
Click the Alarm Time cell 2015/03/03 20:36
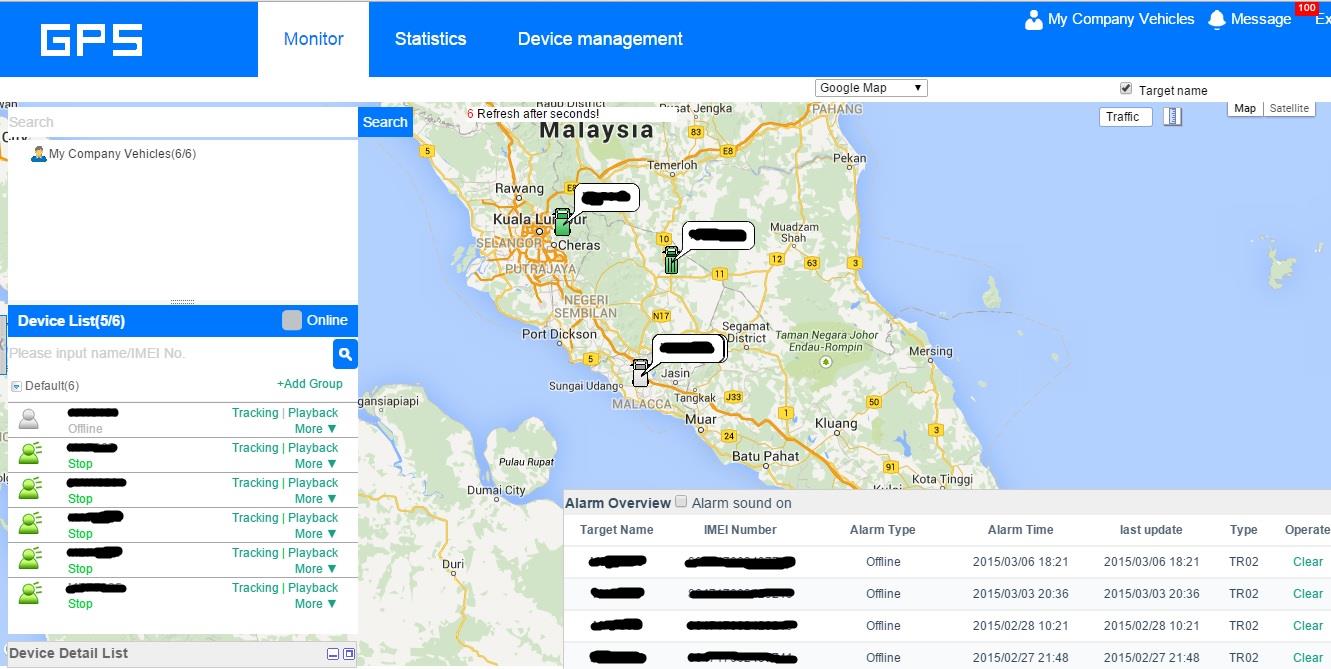coord(1021,594)
